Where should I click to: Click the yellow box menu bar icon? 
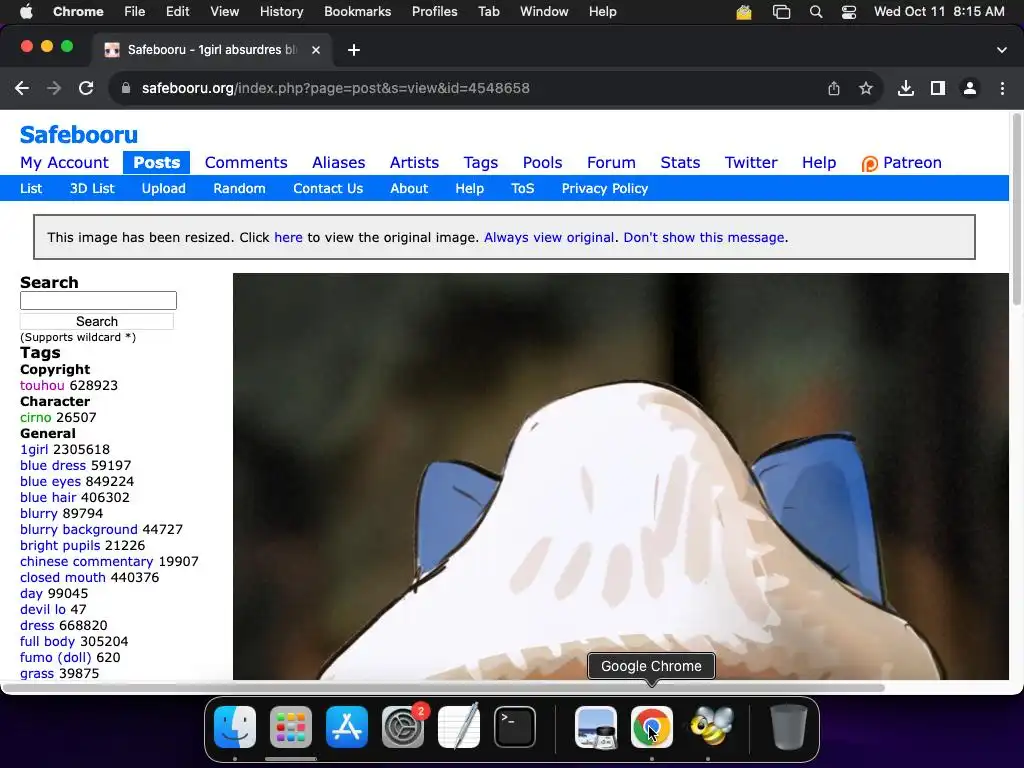coord(744,12)
